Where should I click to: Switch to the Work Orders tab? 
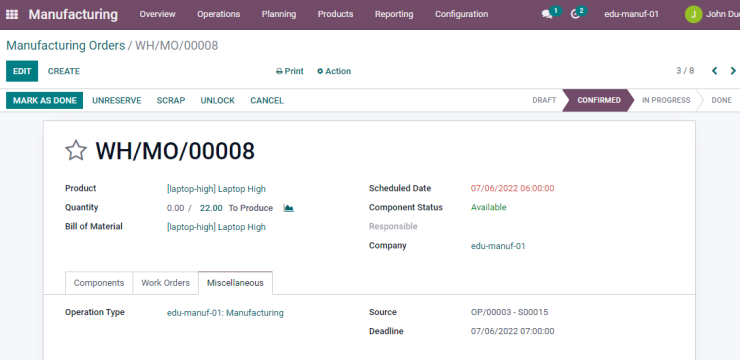(x=166, y=283)
